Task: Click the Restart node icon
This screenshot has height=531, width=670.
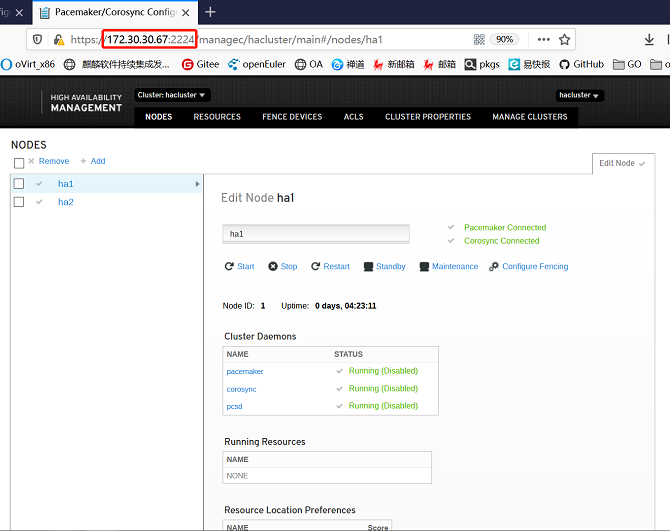Action: tap(316, 267)
